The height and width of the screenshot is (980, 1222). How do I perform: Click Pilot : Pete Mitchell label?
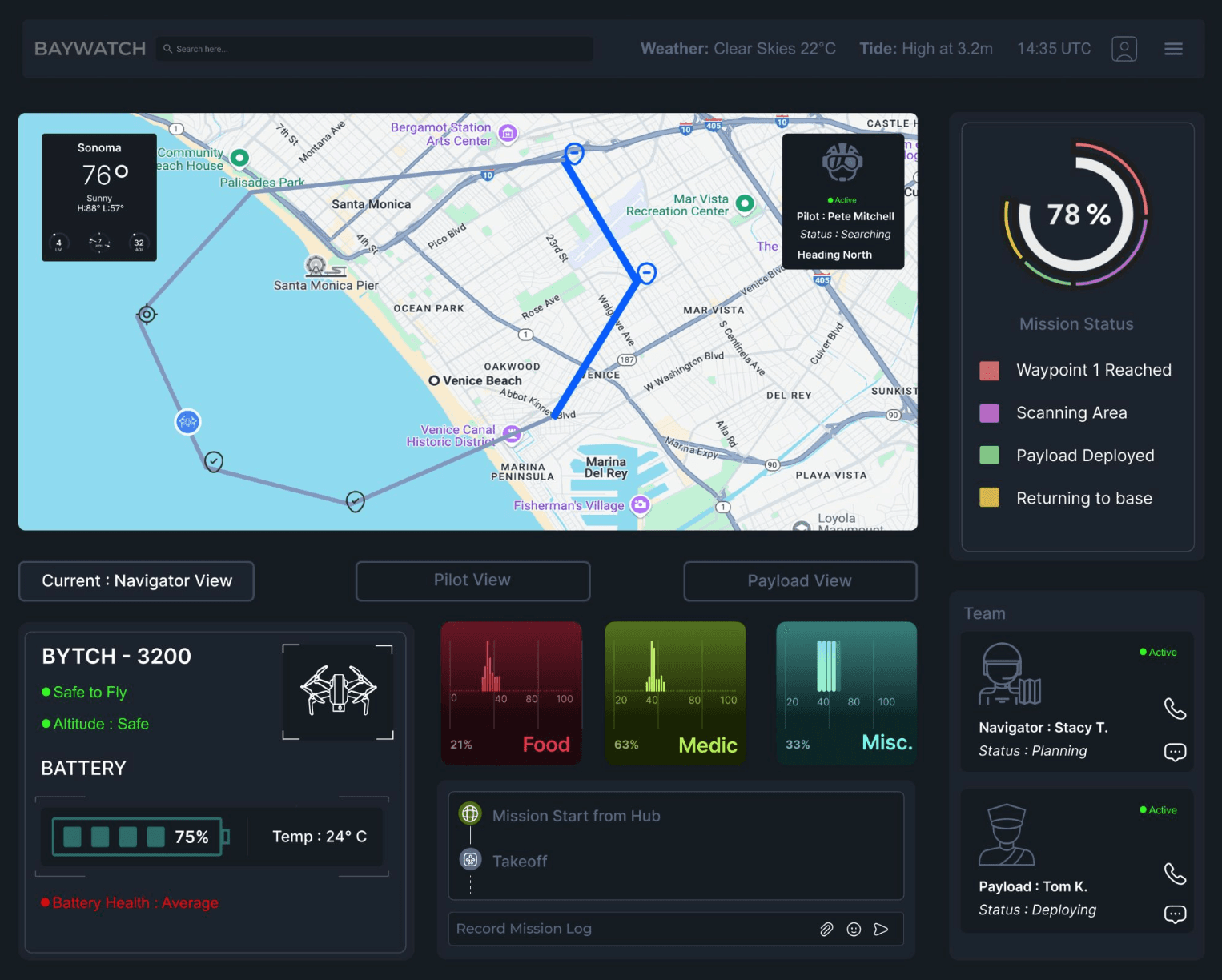pyautogui.click(x=845, y=216)
